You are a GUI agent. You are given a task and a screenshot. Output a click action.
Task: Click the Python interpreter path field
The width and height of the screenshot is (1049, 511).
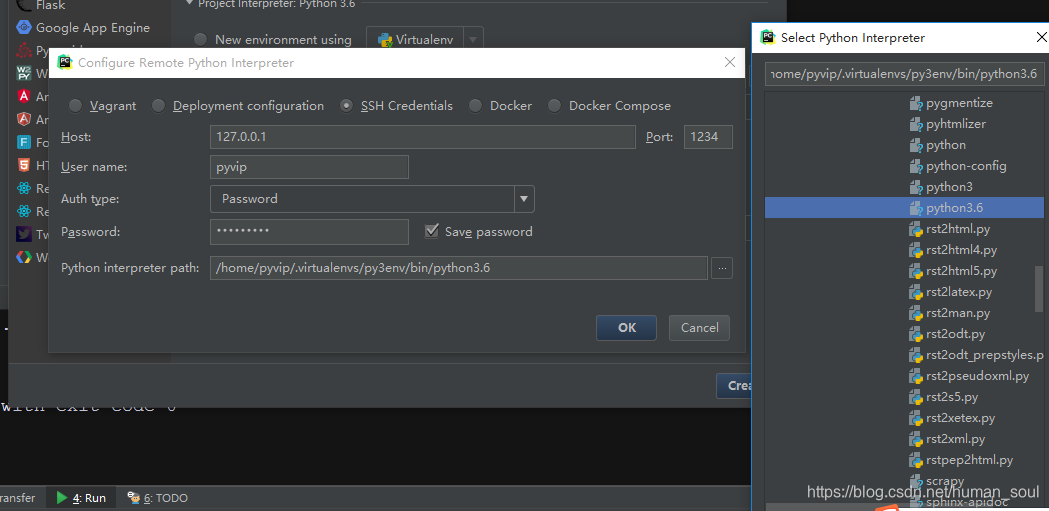(x=459, y=268)
